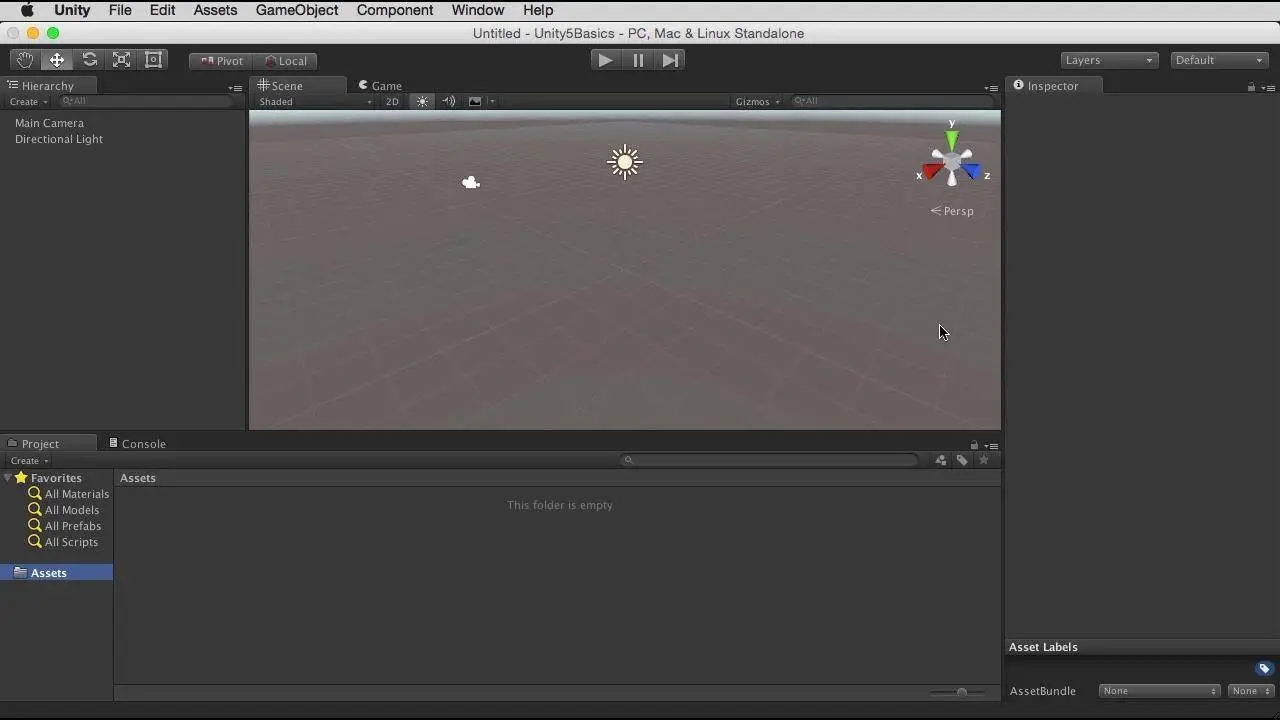The height and width of the screenshot is (720, 1280).
Task: Select Directional Light in the Hierarchy
Action: (59, 139)
